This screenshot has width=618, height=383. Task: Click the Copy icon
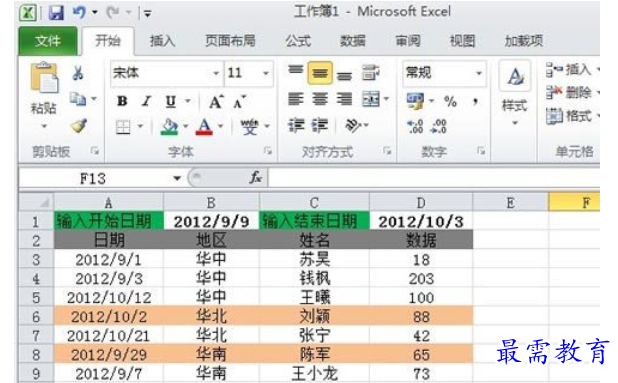(78, 99)
